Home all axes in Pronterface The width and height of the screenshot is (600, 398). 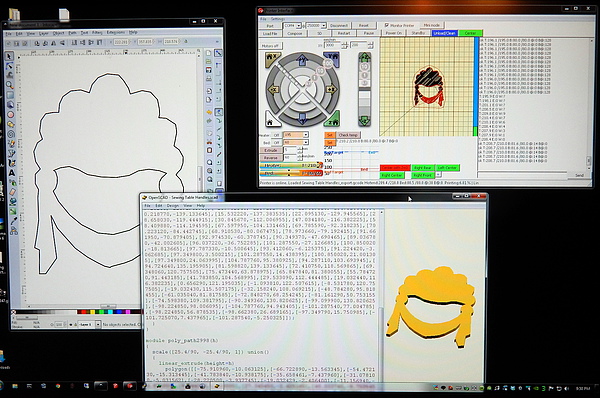(x=272, y=121)
